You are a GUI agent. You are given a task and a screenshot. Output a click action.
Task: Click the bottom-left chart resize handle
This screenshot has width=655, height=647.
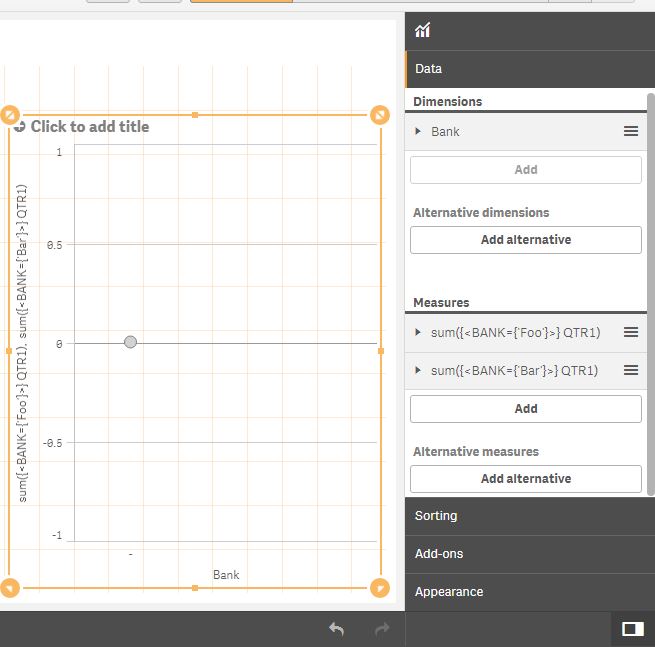point(10,588)
